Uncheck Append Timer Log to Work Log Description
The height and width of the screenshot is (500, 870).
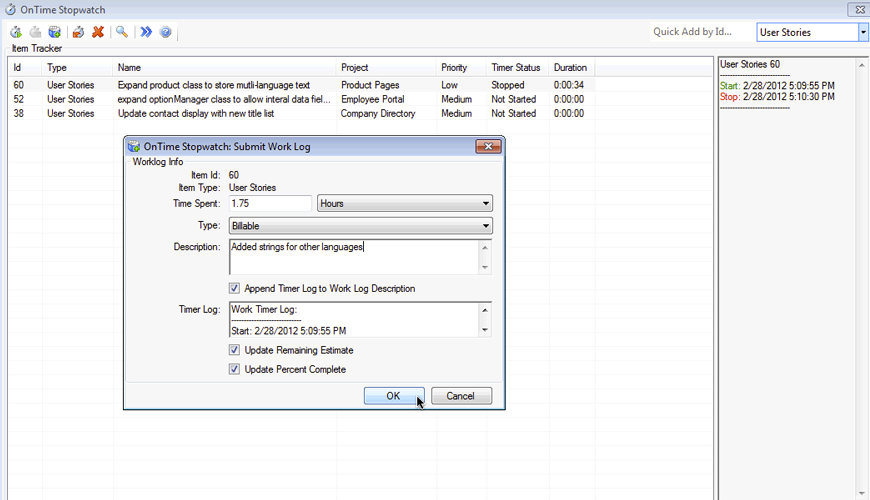[x=234, y=289]
